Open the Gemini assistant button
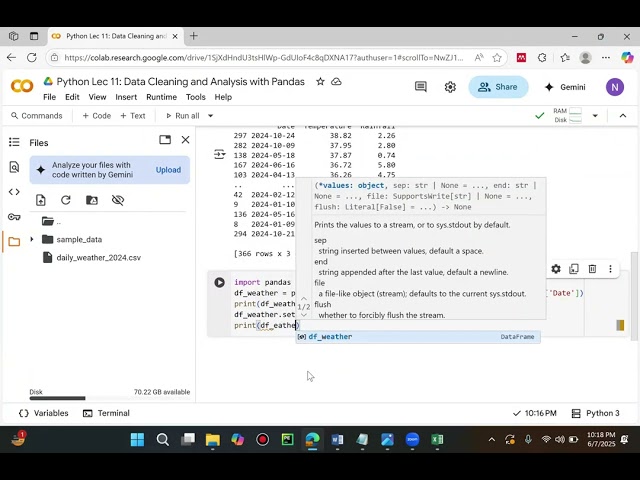 coord(565,87)
